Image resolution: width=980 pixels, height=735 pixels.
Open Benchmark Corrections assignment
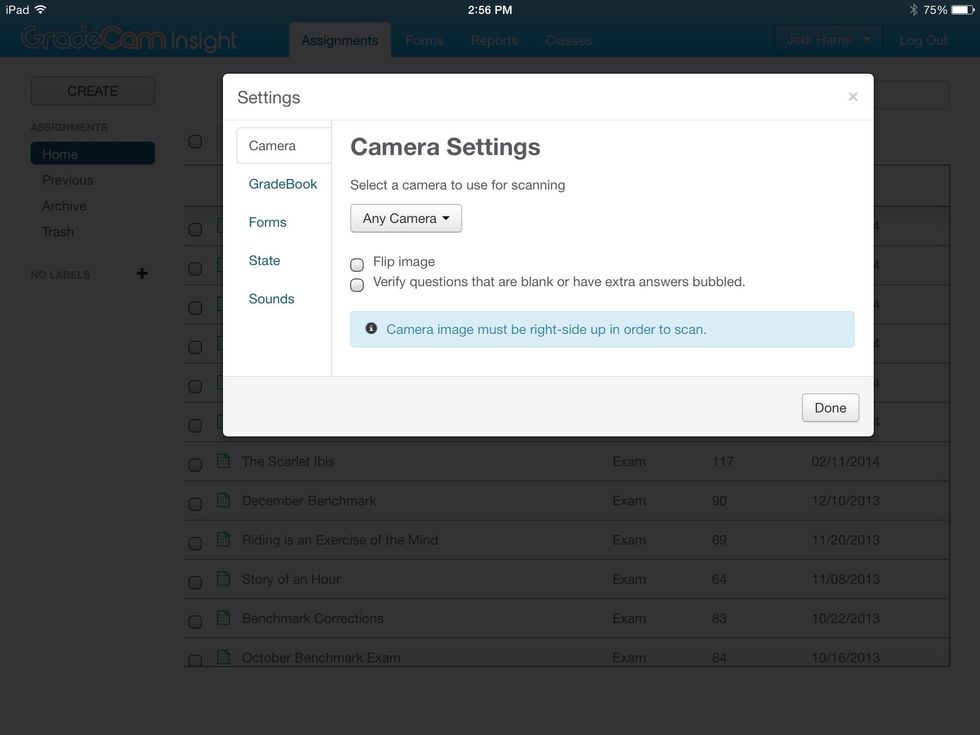pyautogui.click(x=312, y=618)
